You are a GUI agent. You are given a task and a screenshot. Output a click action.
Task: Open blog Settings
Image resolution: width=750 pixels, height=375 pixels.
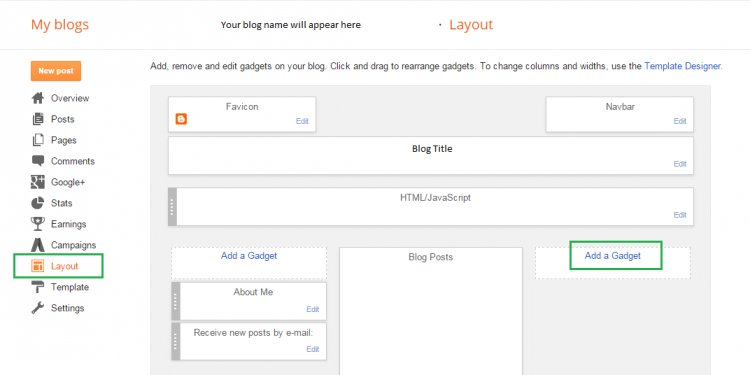(x=67, y=308)
